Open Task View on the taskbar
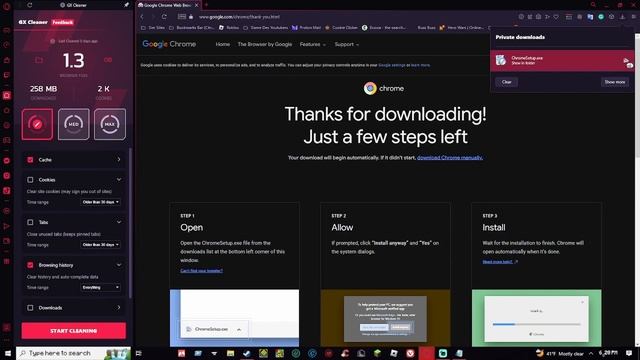The height and width of the screenshot is (360, 640). (x=138, y=353)
